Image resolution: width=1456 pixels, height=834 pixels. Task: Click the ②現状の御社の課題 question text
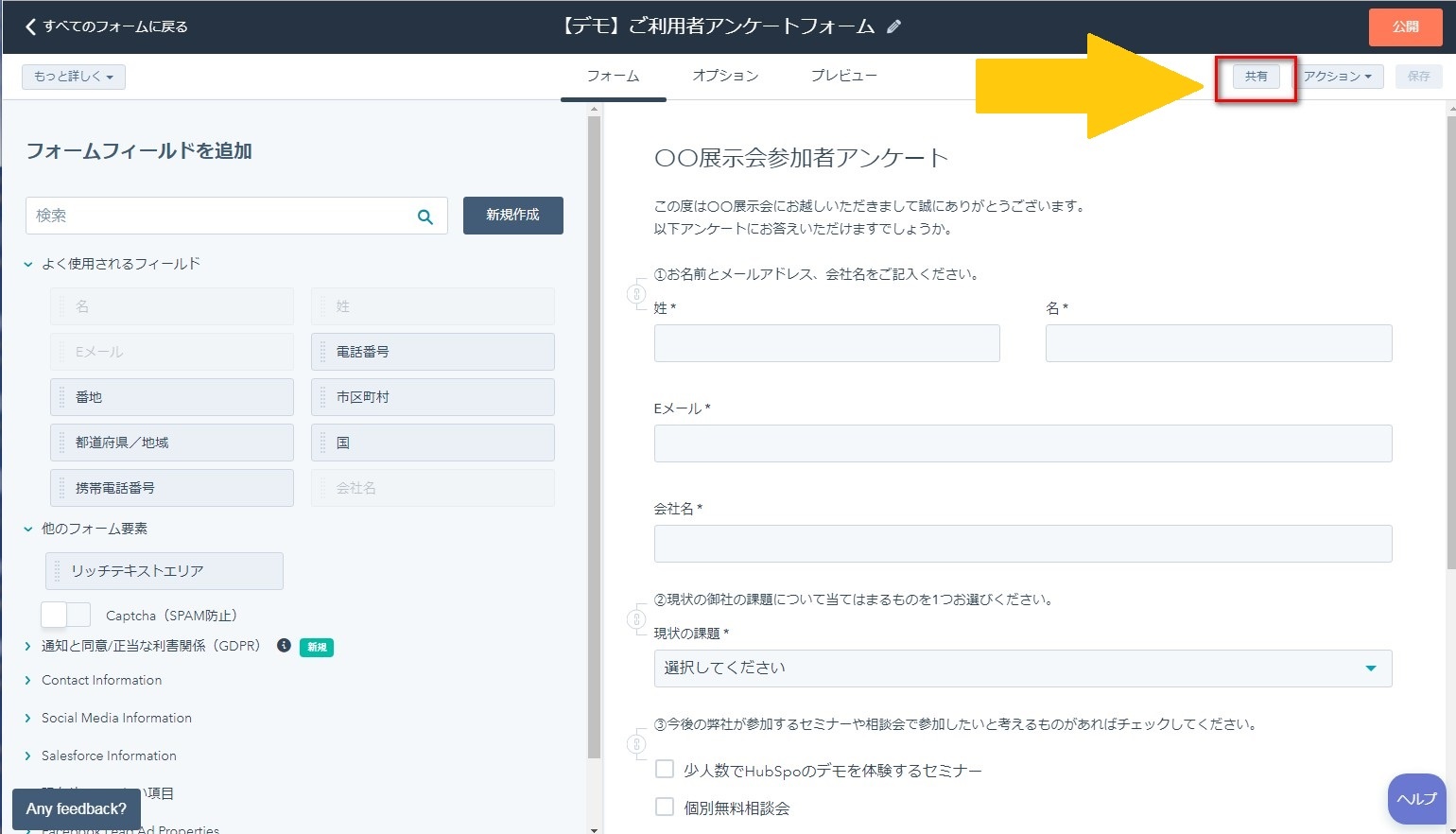click(856, 599)
